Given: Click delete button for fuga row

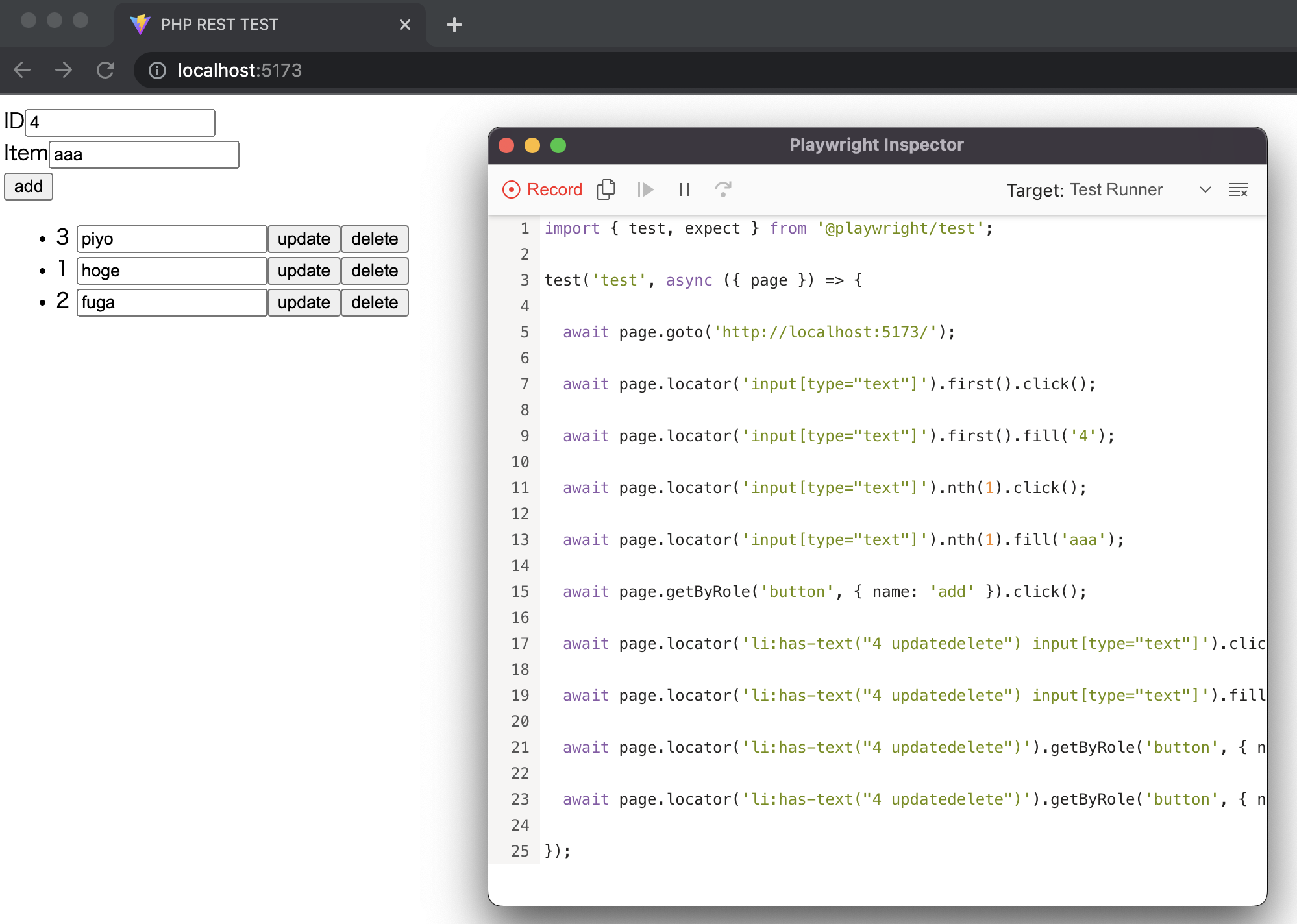Looking at the screenshot, I should [374, 302].
